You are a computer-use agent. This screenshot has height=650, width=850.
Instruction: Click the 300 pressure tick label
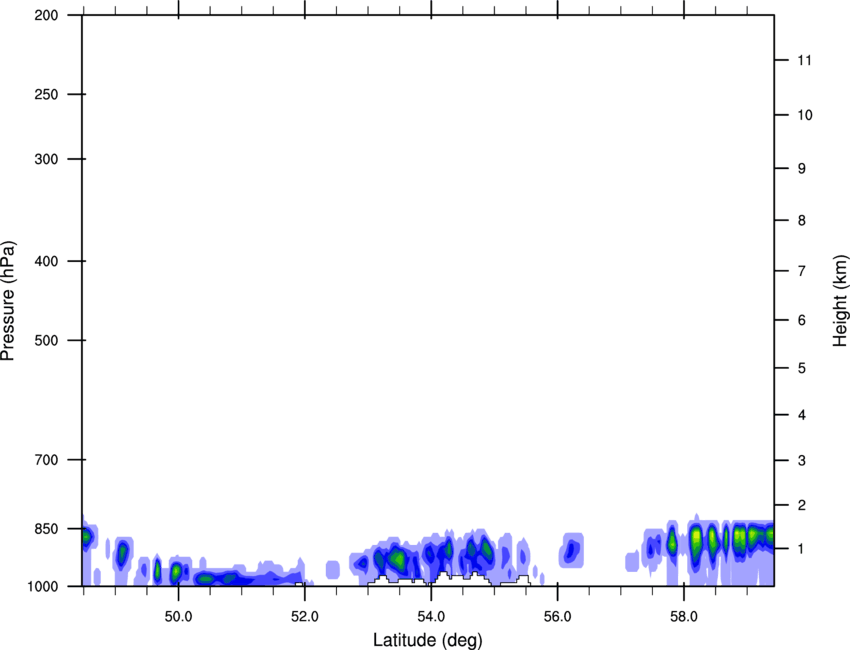(46, 159)
